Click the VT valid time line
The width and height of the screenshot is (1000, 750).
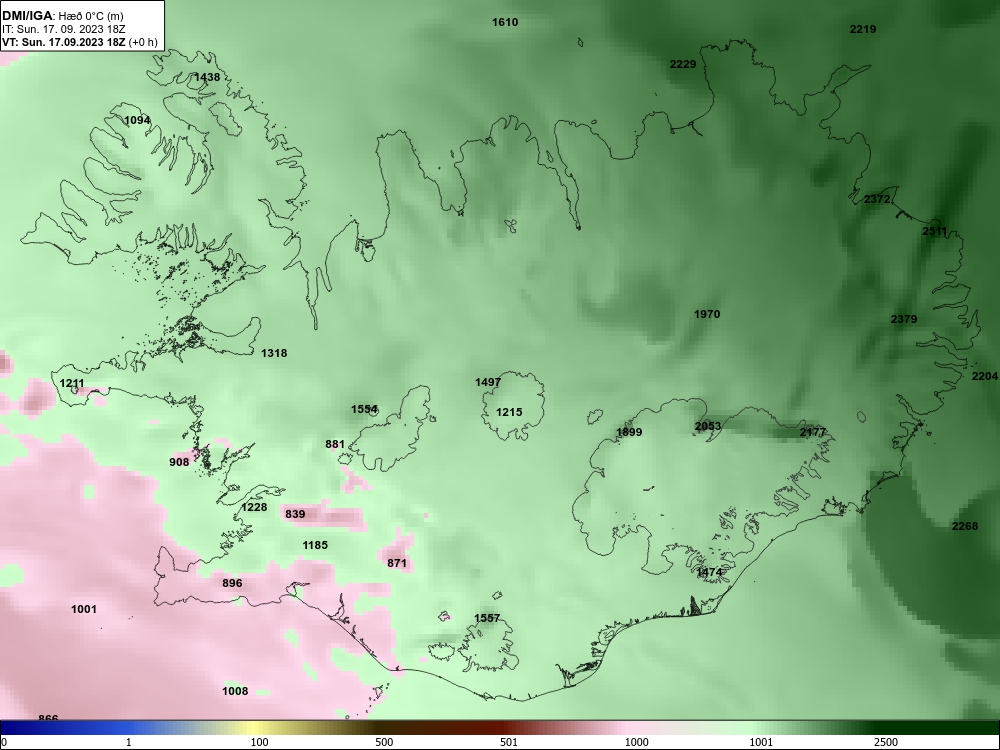point(80,42)
